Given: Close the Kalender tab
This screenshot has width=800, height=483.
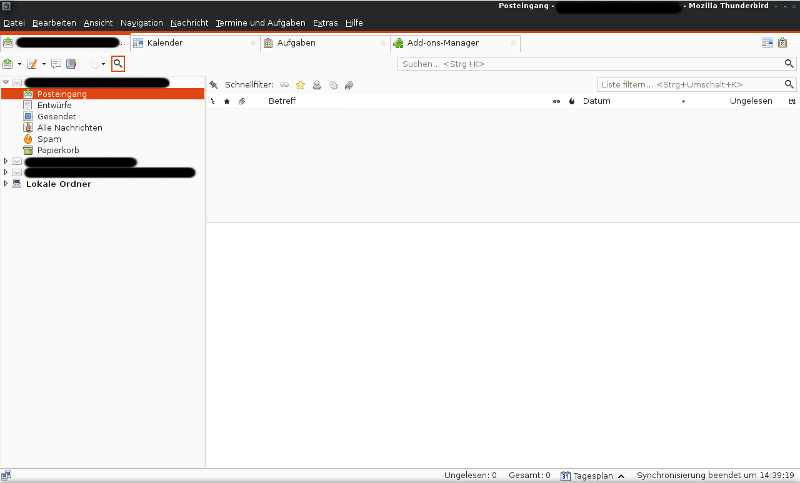Looking at the screenshot, I should [x=253, y=43].
